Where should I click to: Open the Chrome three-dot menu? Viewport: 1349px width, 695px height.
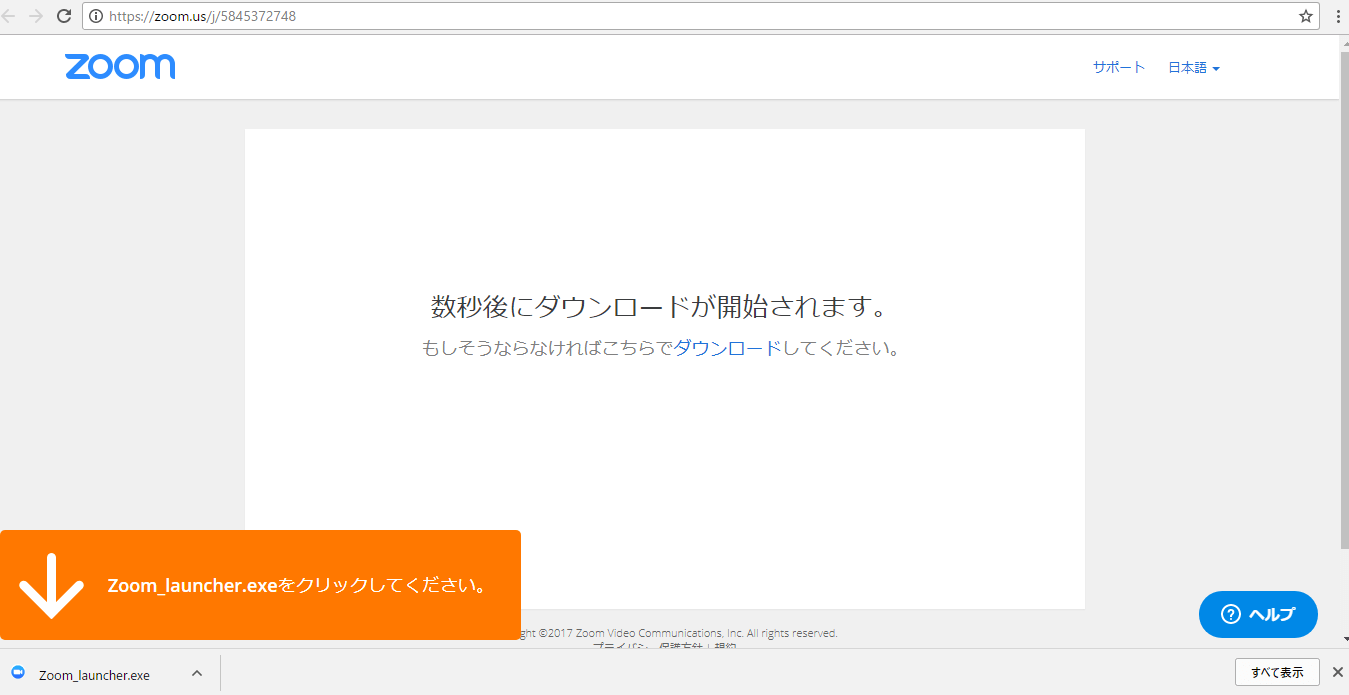pos(1338,16)
